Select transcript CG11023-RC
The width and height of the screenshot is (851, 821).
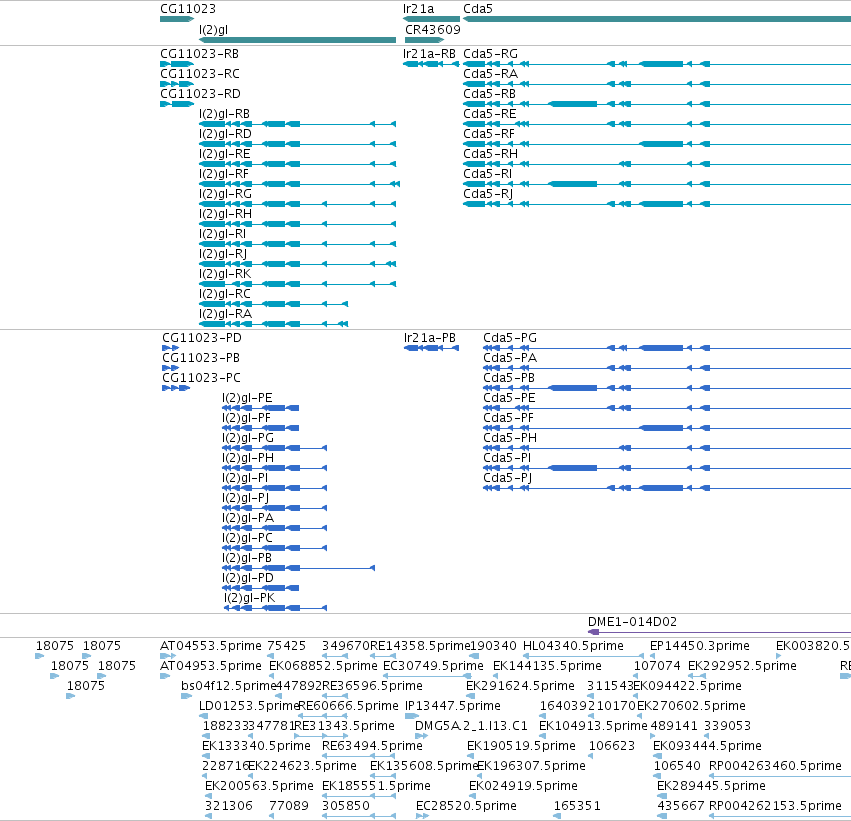click(177, 84)
